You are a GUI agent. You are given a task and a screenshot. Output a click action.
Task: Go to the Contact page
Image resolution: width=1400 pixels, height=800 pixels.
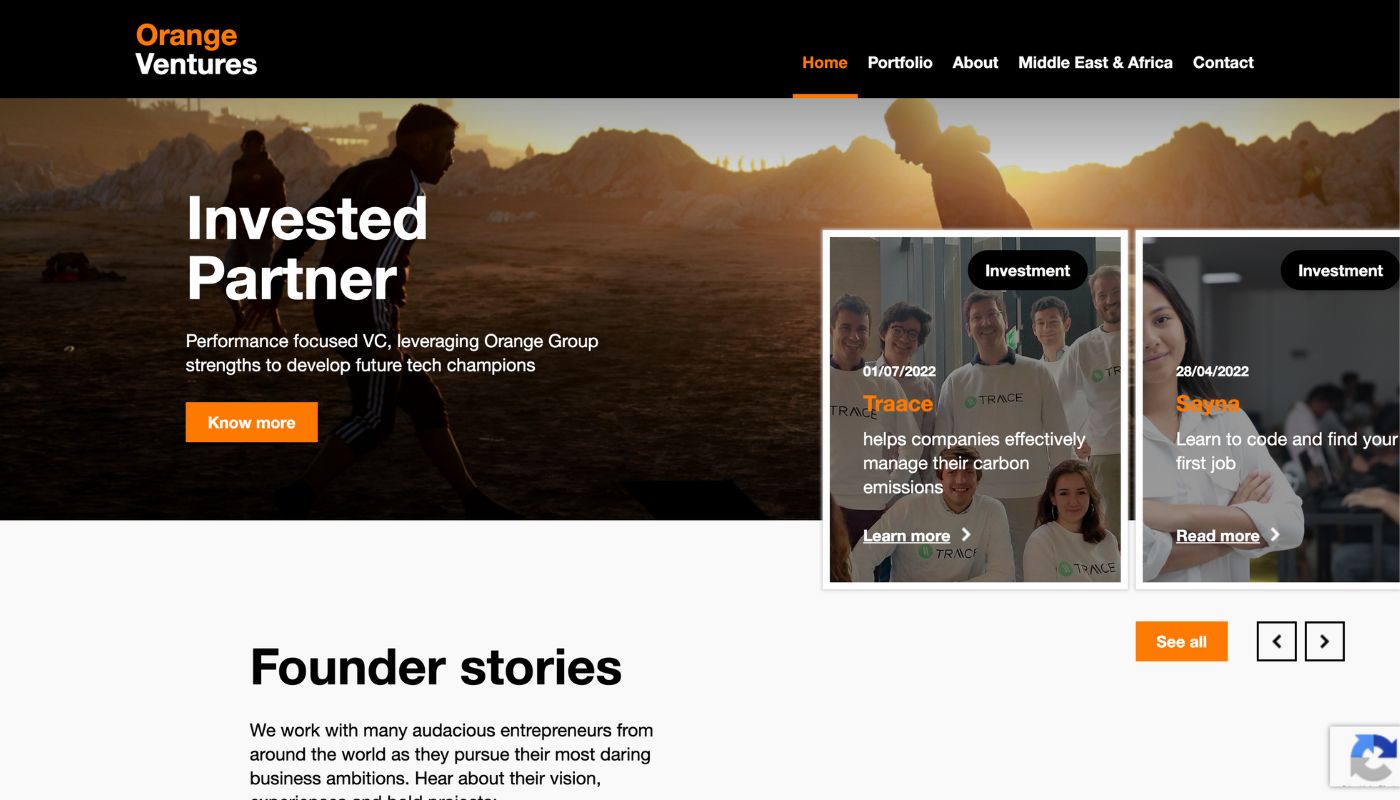click(x=1223, y=62)
